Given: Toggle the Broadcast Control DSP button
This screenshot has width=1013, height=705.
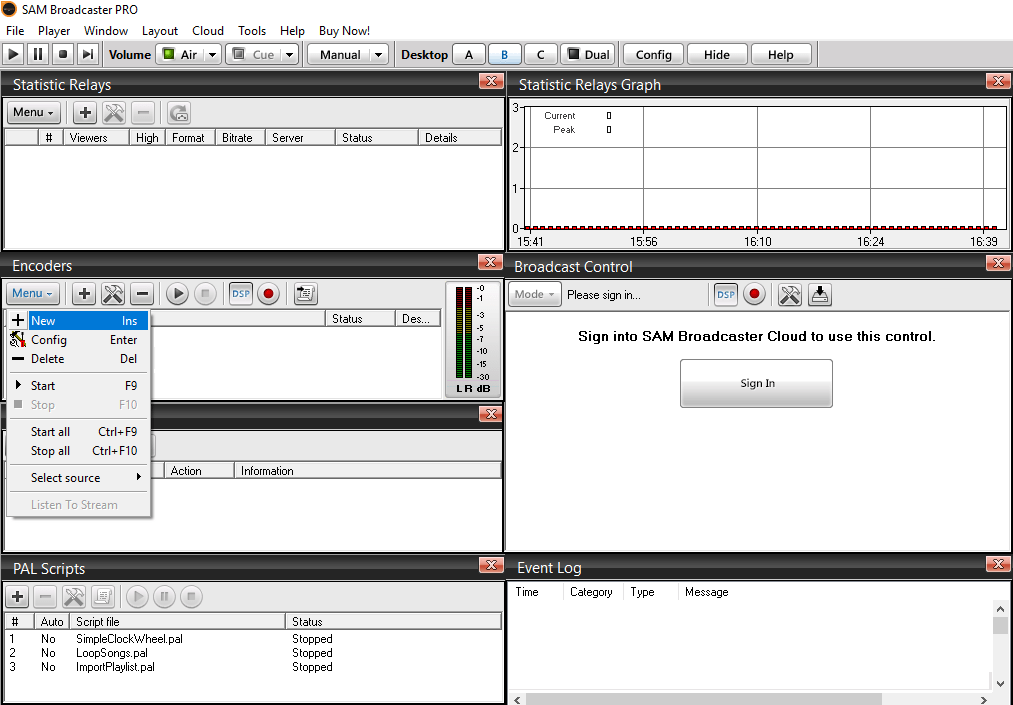Looking at the screenshot, I should (x=726, y=295).
